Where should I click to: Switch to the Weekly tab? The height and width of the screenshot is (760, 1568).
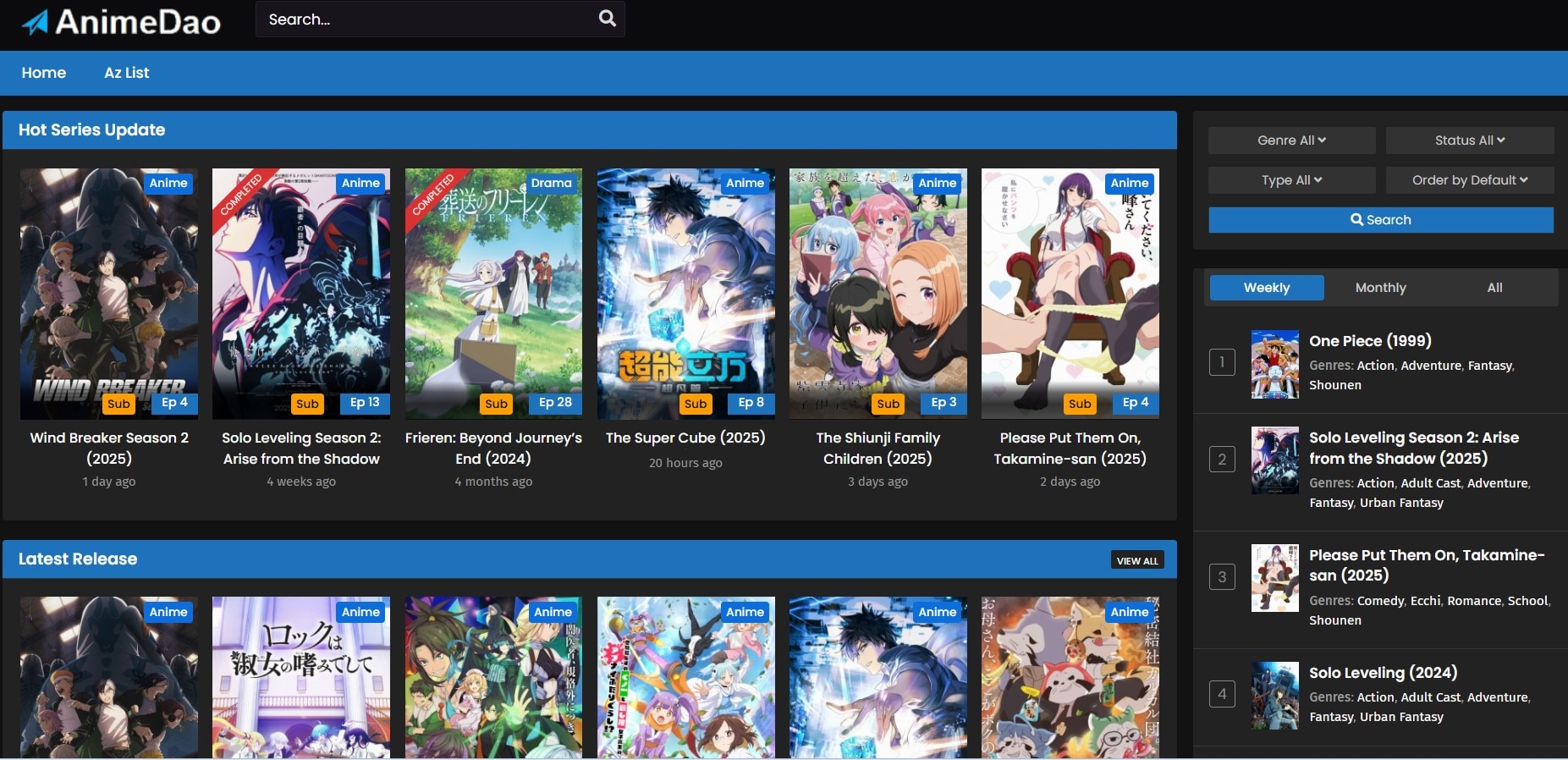[1267, 288]
